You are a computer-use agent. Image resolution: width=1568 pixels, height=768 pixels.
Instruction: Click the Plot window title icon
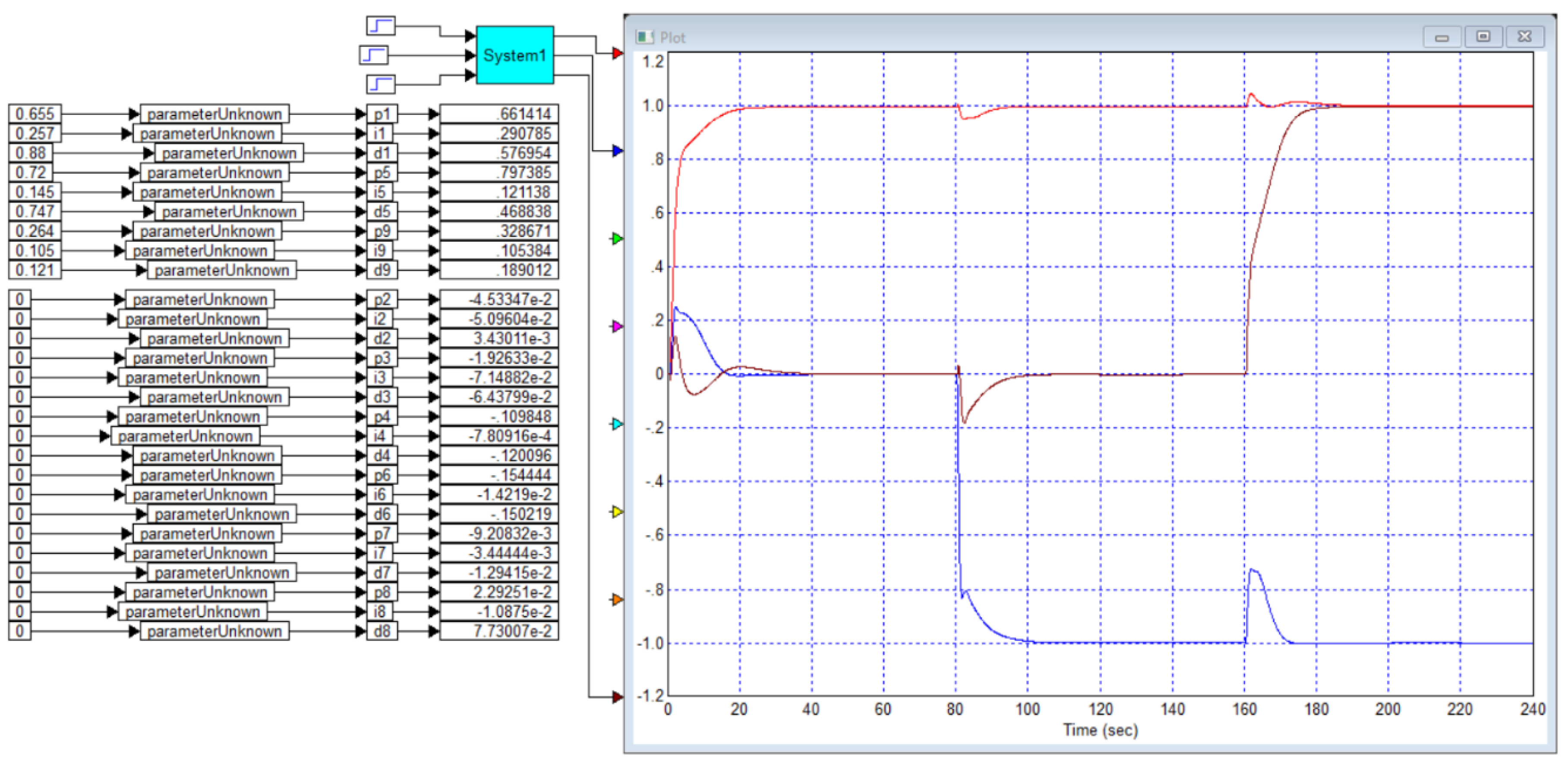pos(645,37)
